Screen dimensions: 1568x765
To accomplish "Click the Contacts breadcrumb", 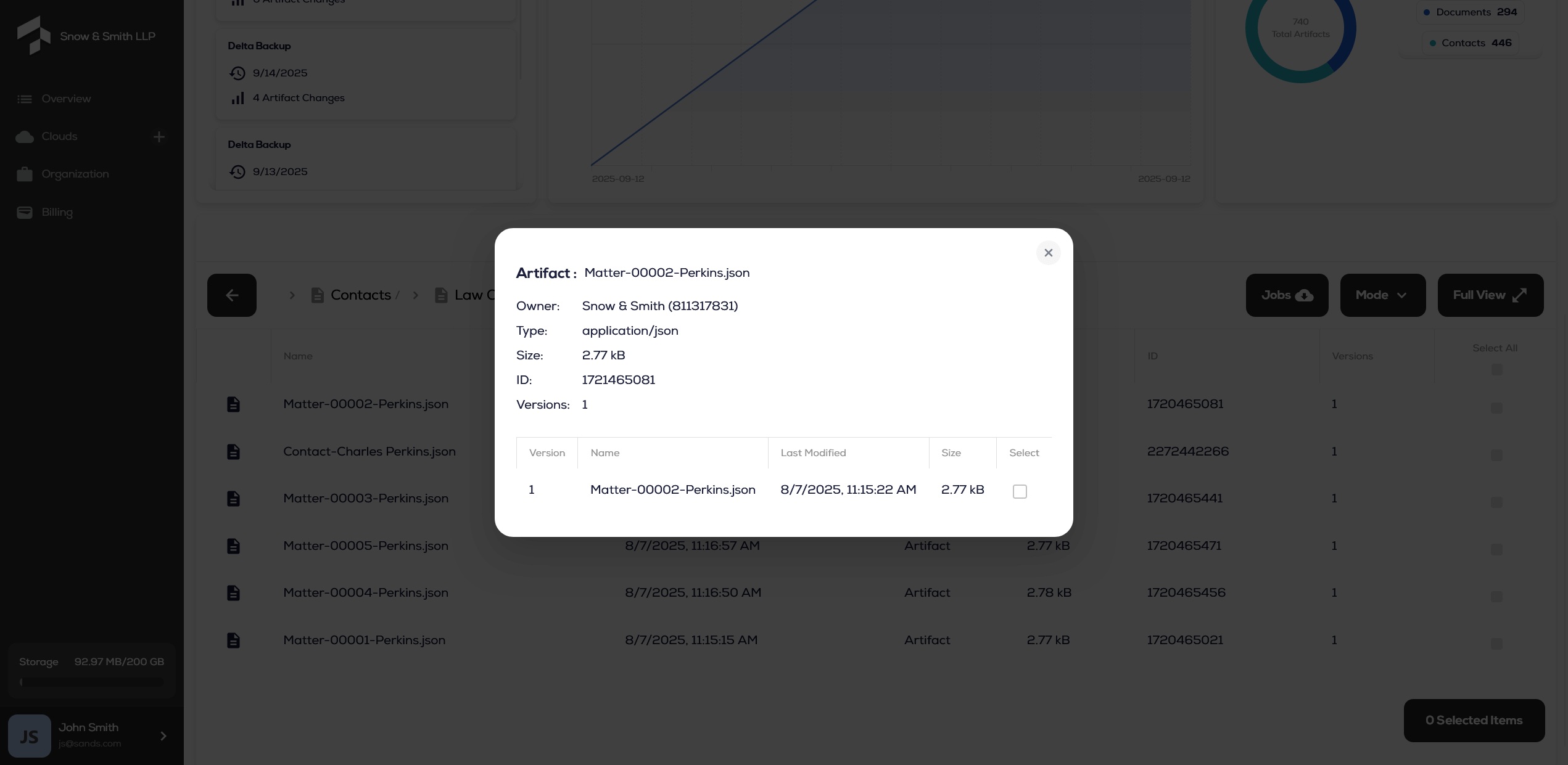I will tap(360, 295).
